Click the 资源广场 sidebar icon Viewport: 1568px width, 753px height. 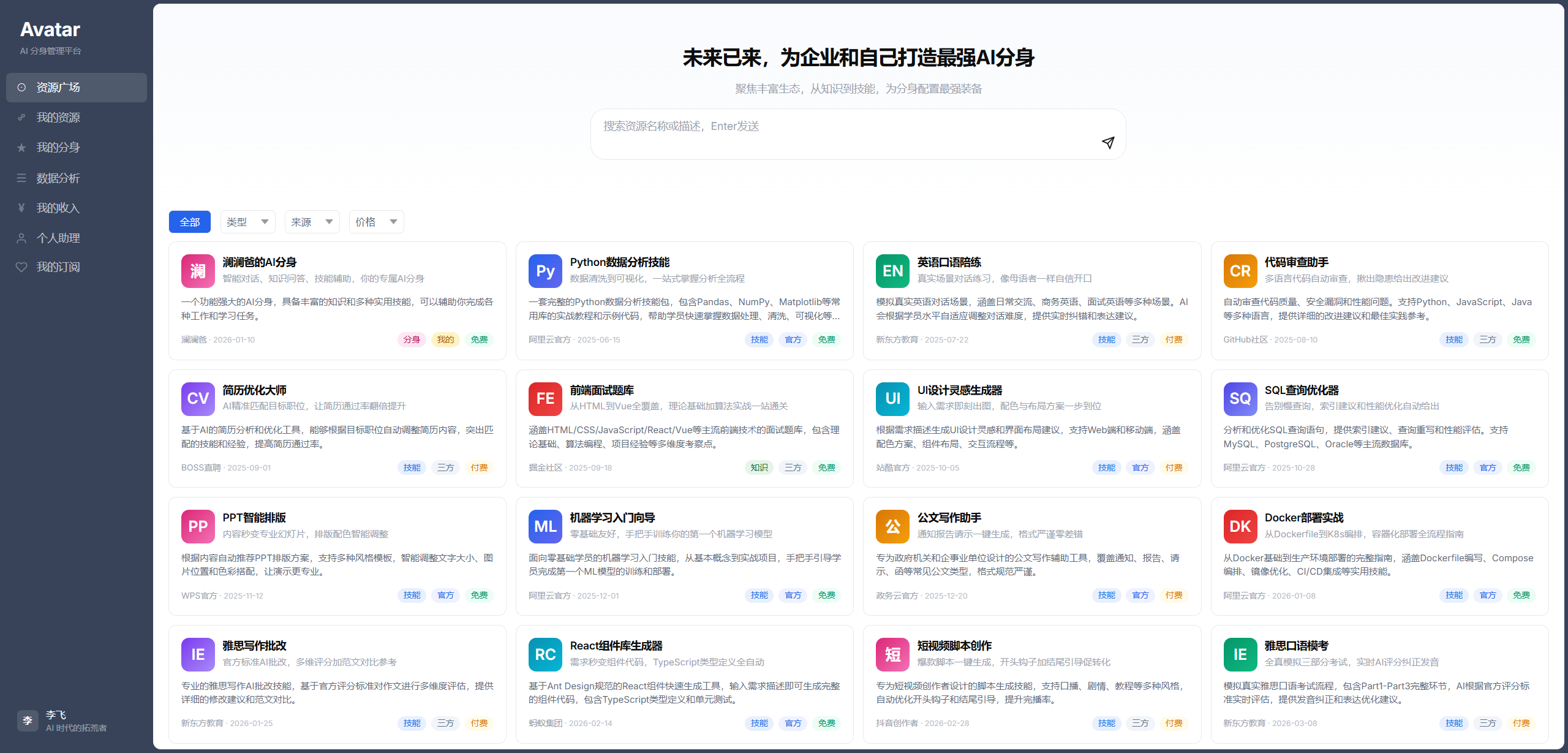click(x=21, y=88)
